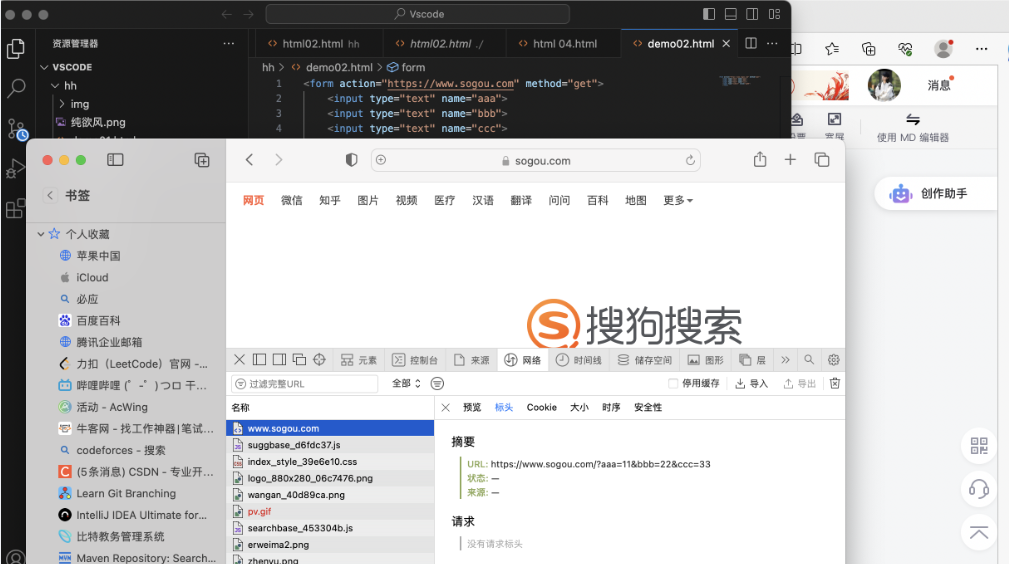This screenshot has height=564, width=1009.
Task: Click the 翻译 link on Sogou
Action: (521, 200)
